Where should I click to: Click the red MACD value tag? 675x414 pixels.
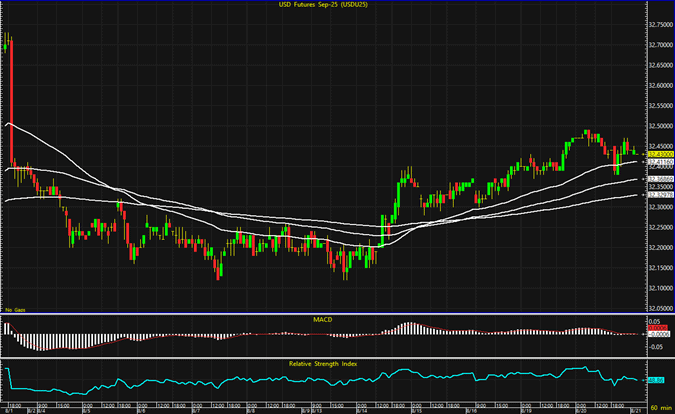pyautogui.click(x=660, y=329)
